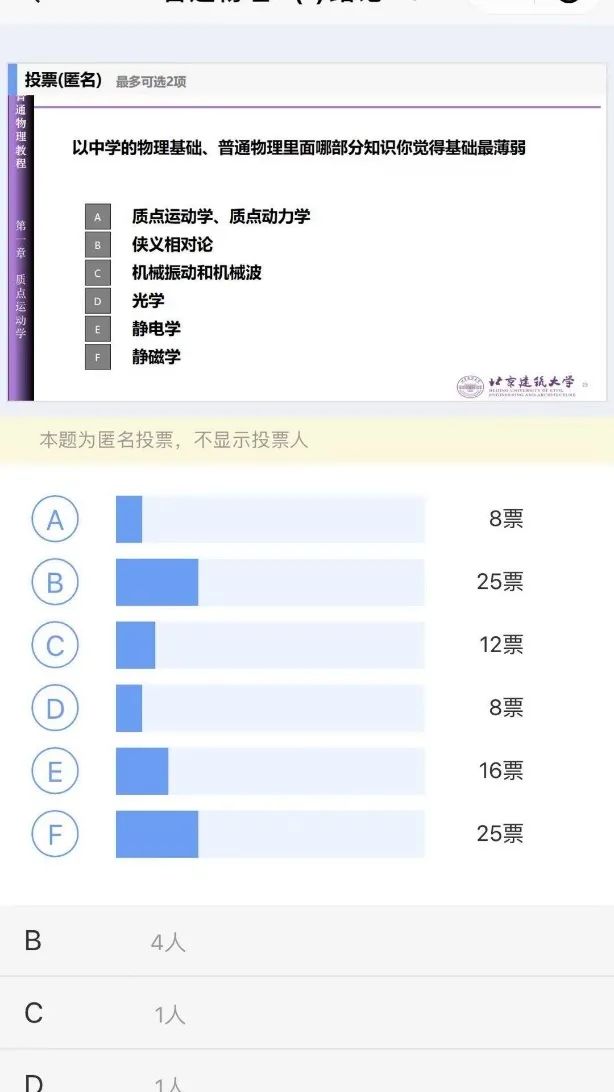
Task: Click the vote progress bar for option C
Action: pos(270,645)
